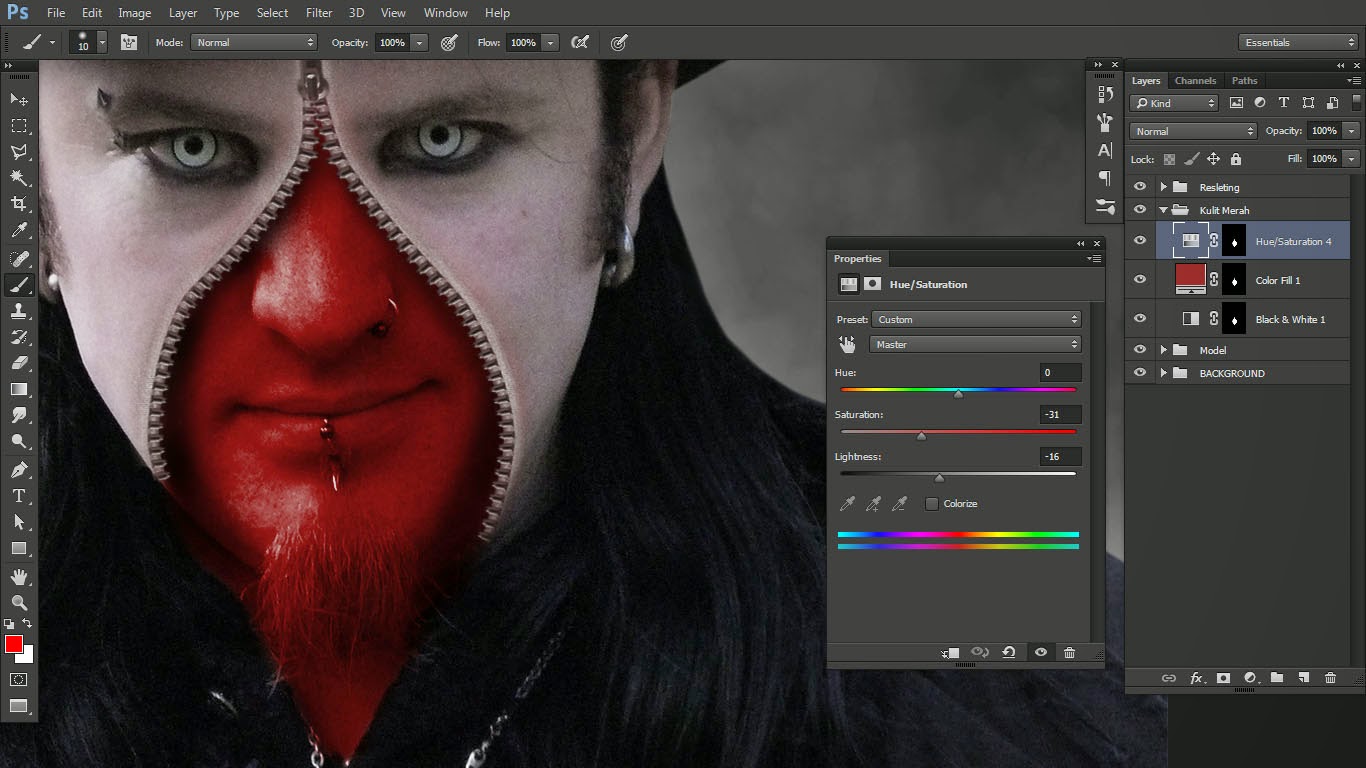
Task: Open the layer blend mode Normal dropdown
Action: click(x=1193, y=131)
